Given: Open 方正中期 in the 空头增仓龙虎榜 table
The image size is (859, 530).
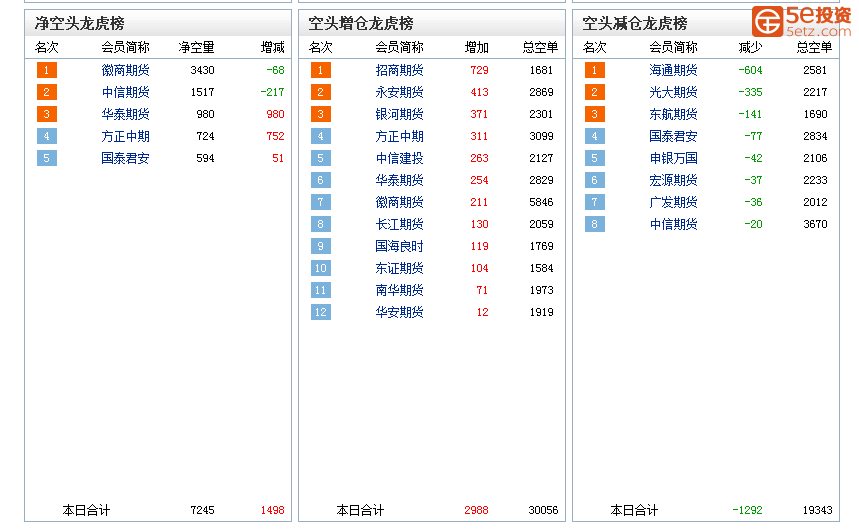Looking at the screenshot, I should pos(399,136).
